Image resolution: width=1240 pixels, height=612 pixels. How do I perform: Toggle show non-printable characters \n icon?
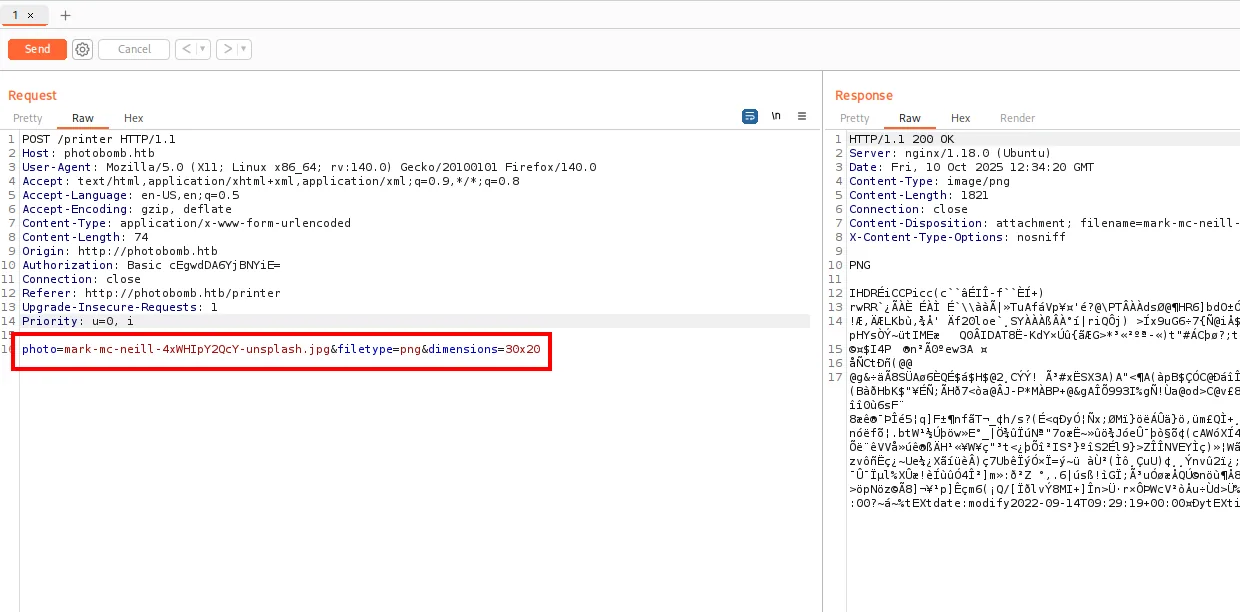[776, 116]
